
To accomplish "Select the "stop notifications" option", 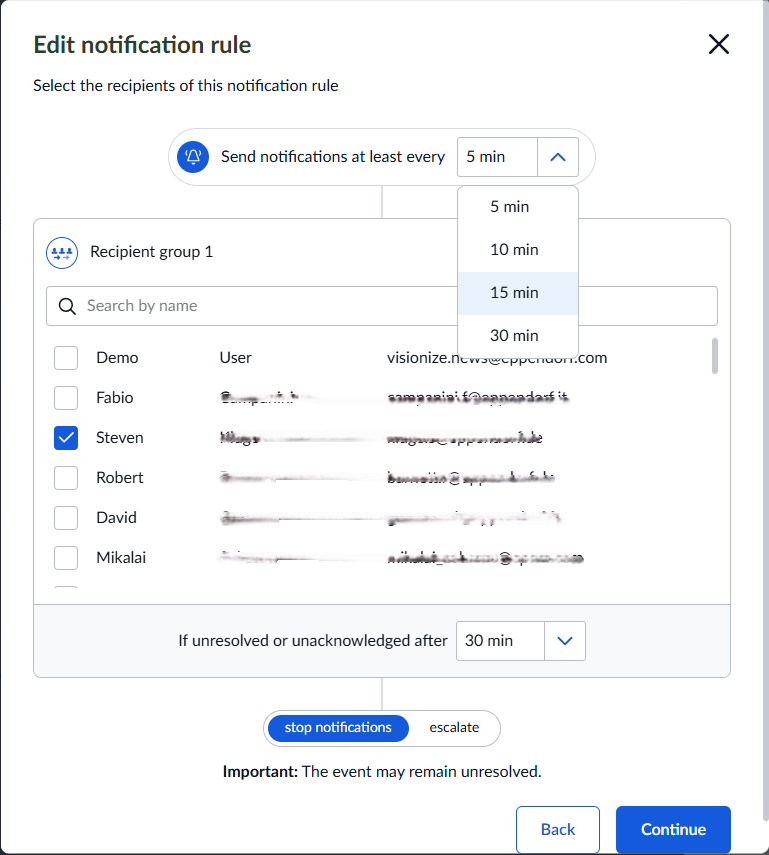I will [x=337, y=728].
